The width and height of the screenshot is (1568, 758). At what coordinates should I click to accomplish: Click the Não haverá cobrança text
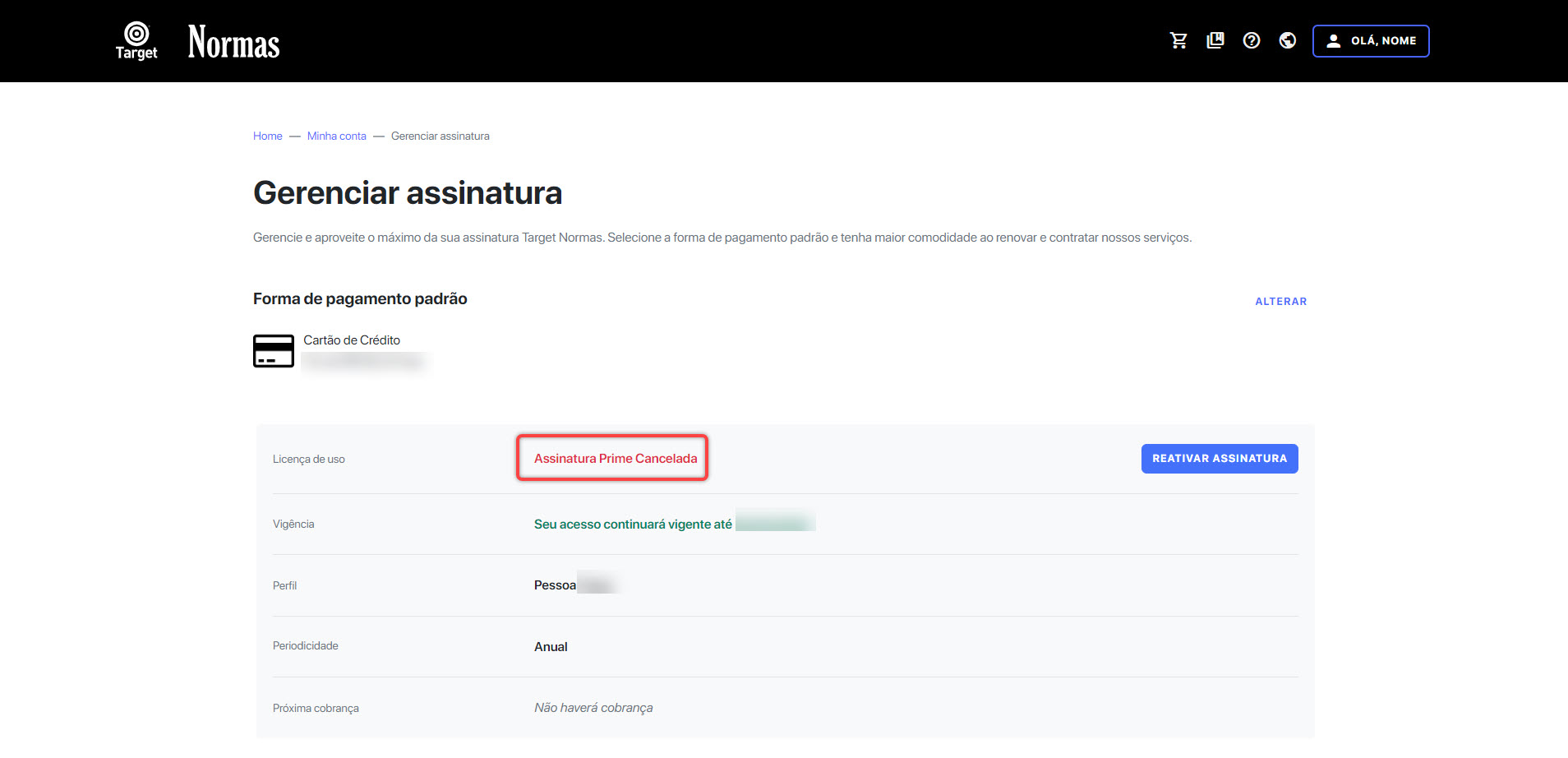pos(593,707)
